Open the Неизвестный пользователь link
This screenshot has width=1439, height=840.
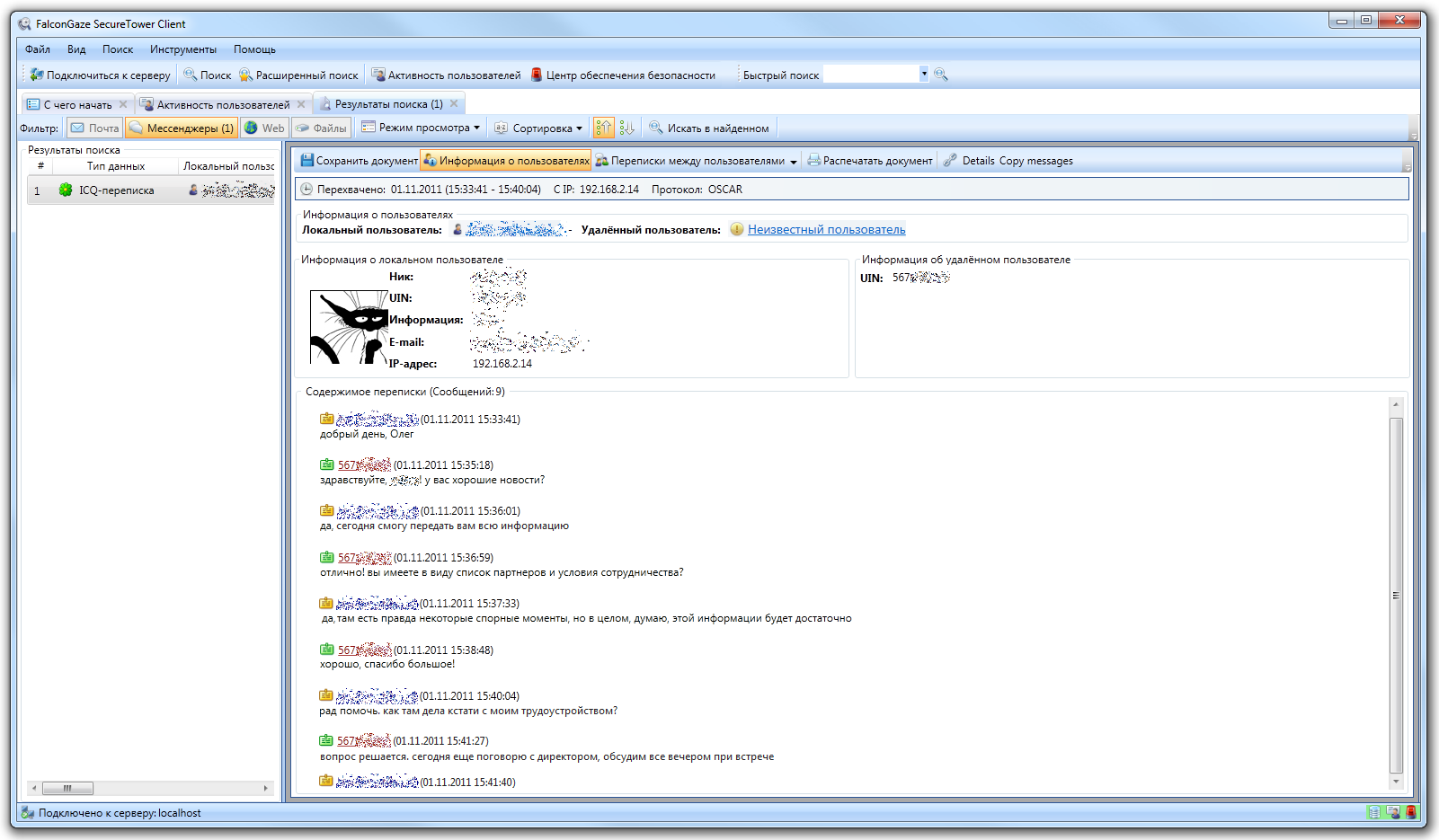(827, 229)
